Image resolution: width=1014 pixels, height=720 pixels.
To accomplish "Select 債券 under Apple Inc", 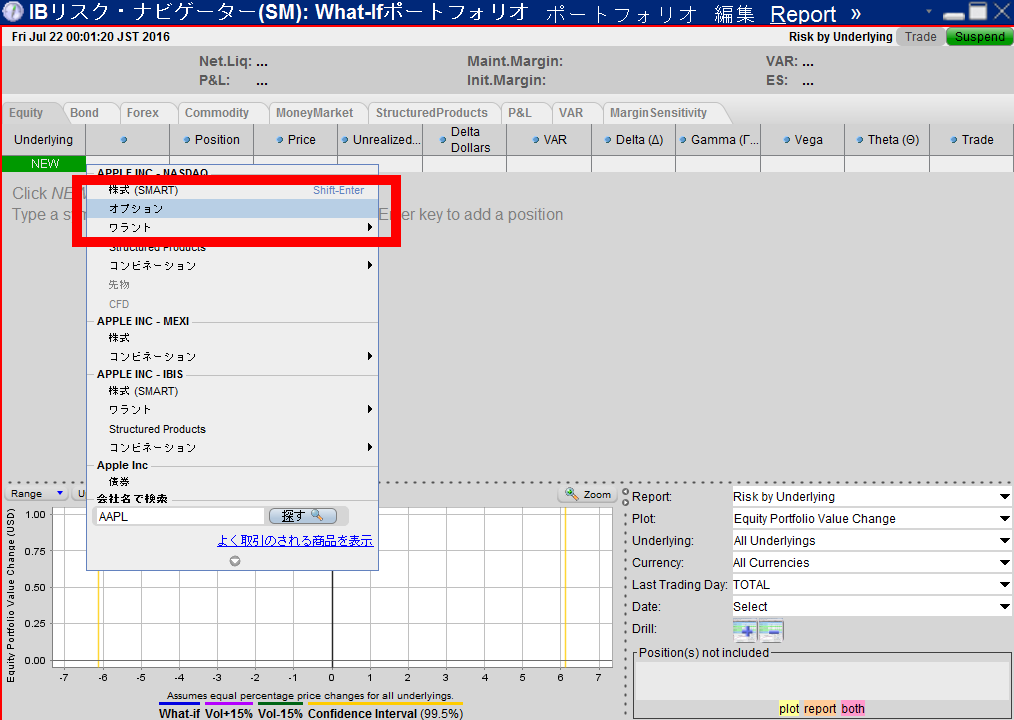I will (x=232, y=482).
